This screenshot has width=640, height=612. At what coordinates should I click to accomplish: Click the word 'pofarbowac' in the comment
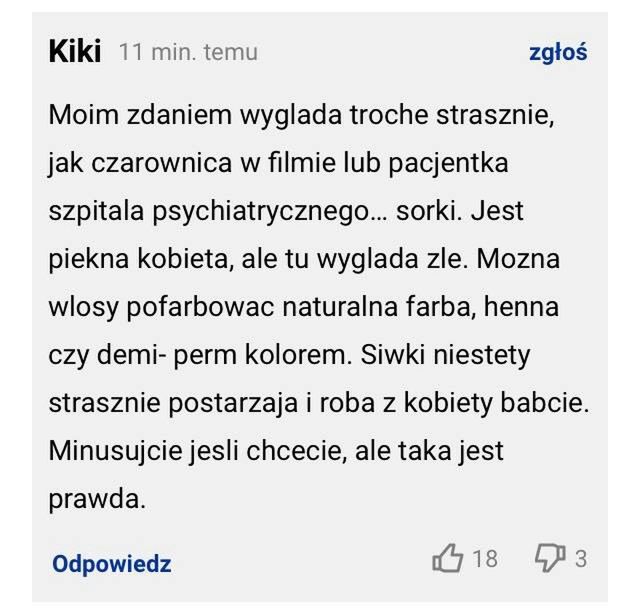[x=200, y=307]
